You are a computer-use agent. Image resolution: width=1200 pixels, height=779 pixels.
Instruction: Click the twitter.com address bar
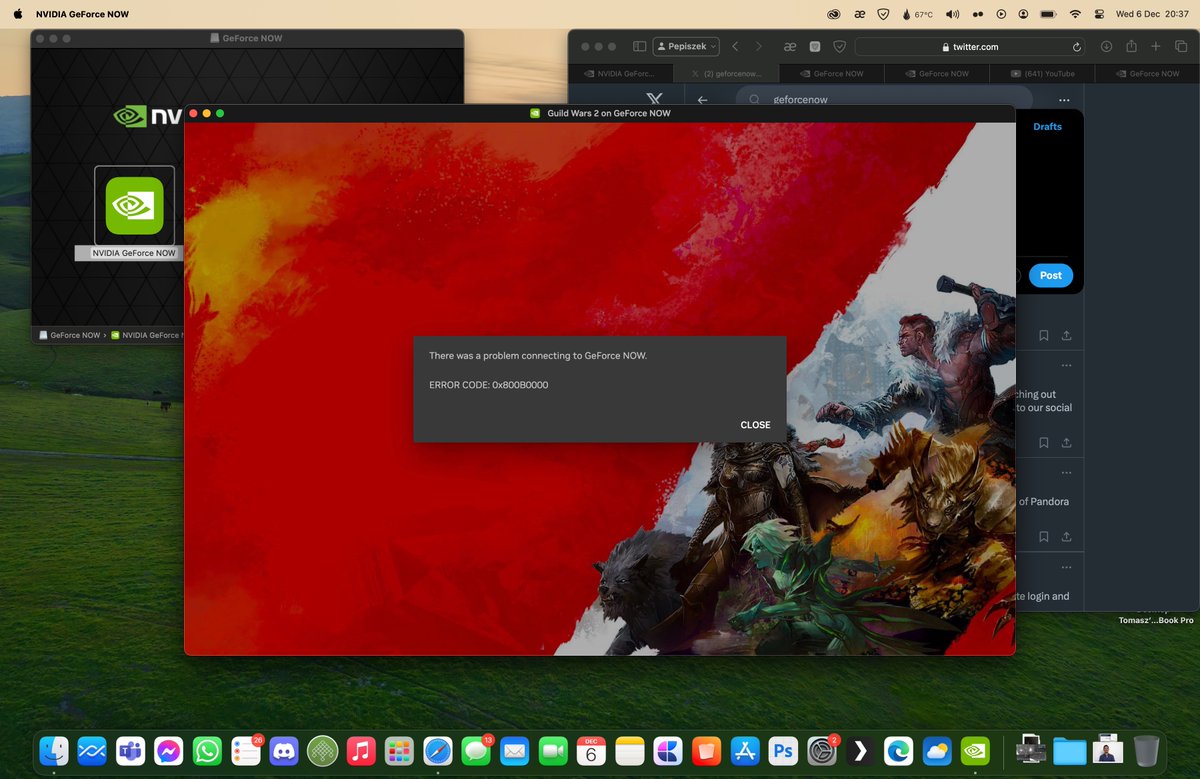[970, 47]
